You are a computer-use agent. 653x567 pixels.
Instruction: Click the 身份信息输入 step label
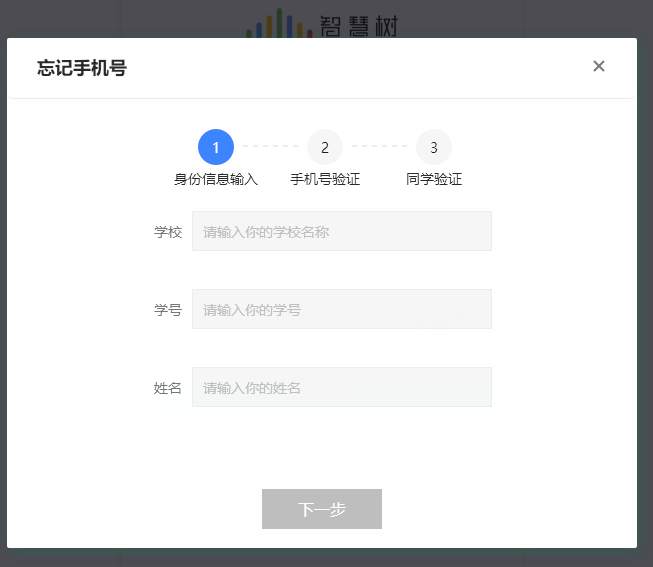point(216,179)
